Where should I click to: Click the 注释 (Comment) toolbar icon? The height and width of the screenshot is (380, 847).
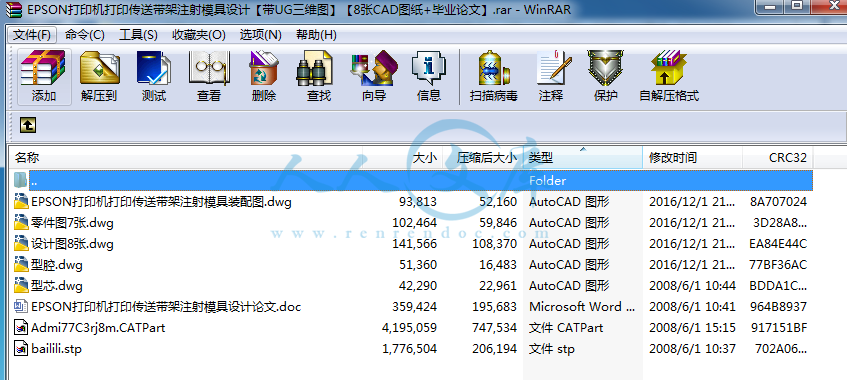pyautogui.click(x=554, y=68)
